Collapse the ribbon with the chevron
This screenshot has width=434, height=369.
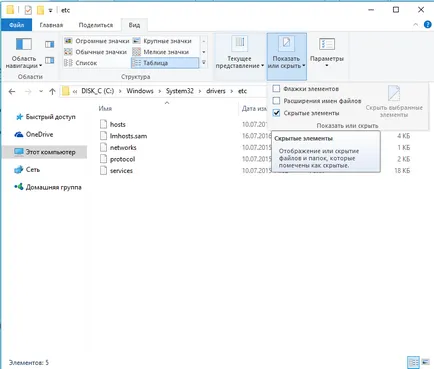[x=415, y=25]
